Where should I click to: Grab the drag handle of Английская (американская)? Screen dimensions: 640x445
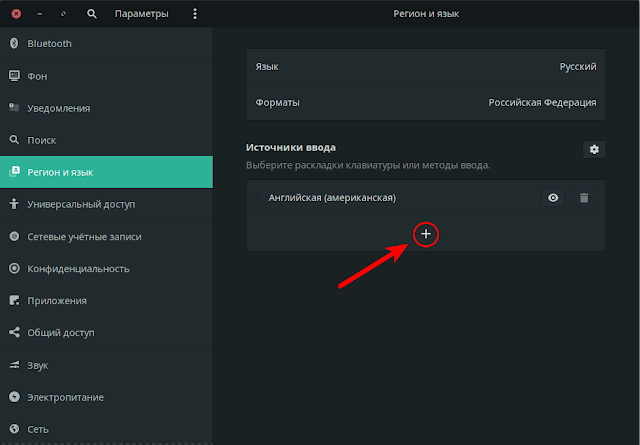point(256,198)
